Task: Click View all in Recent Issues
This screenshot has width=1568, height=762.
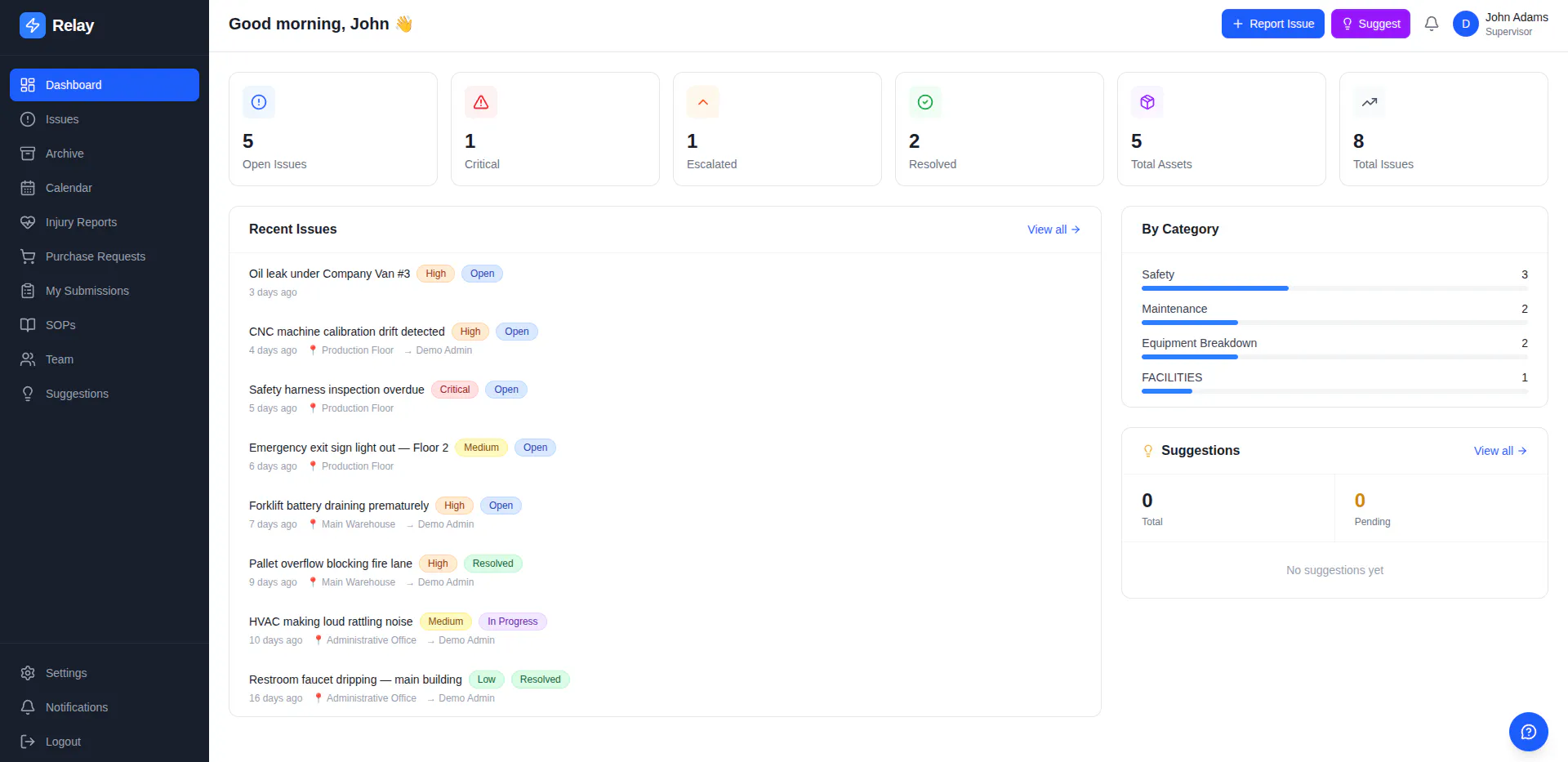Action: (x=1053, y=229)
